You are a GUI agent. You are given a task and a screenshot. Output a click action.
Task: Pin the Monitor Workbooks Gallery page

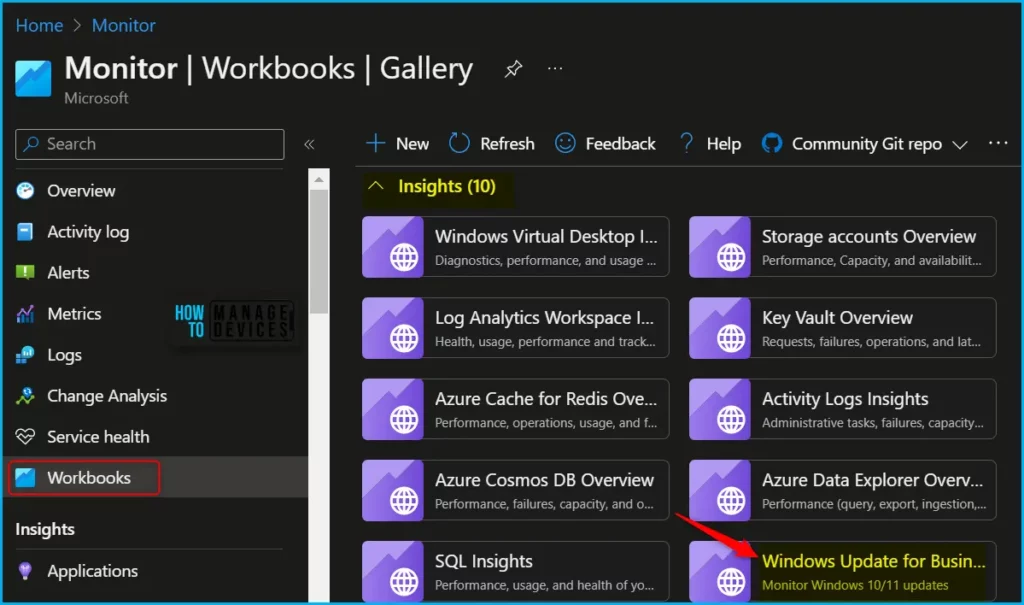(513, 68)
